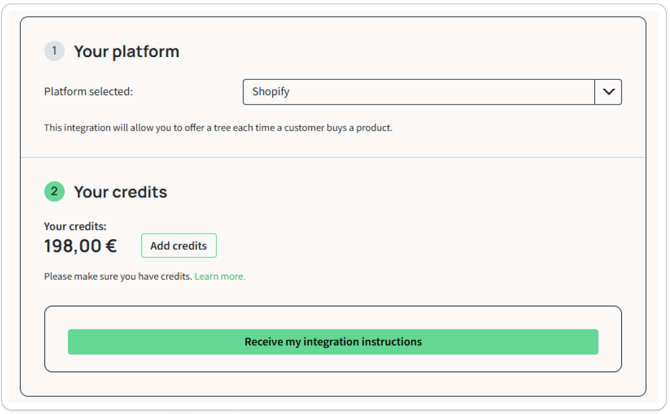Select the Your platform heading
This screenshot has height=414, width=670.
(x=126, y=52)
